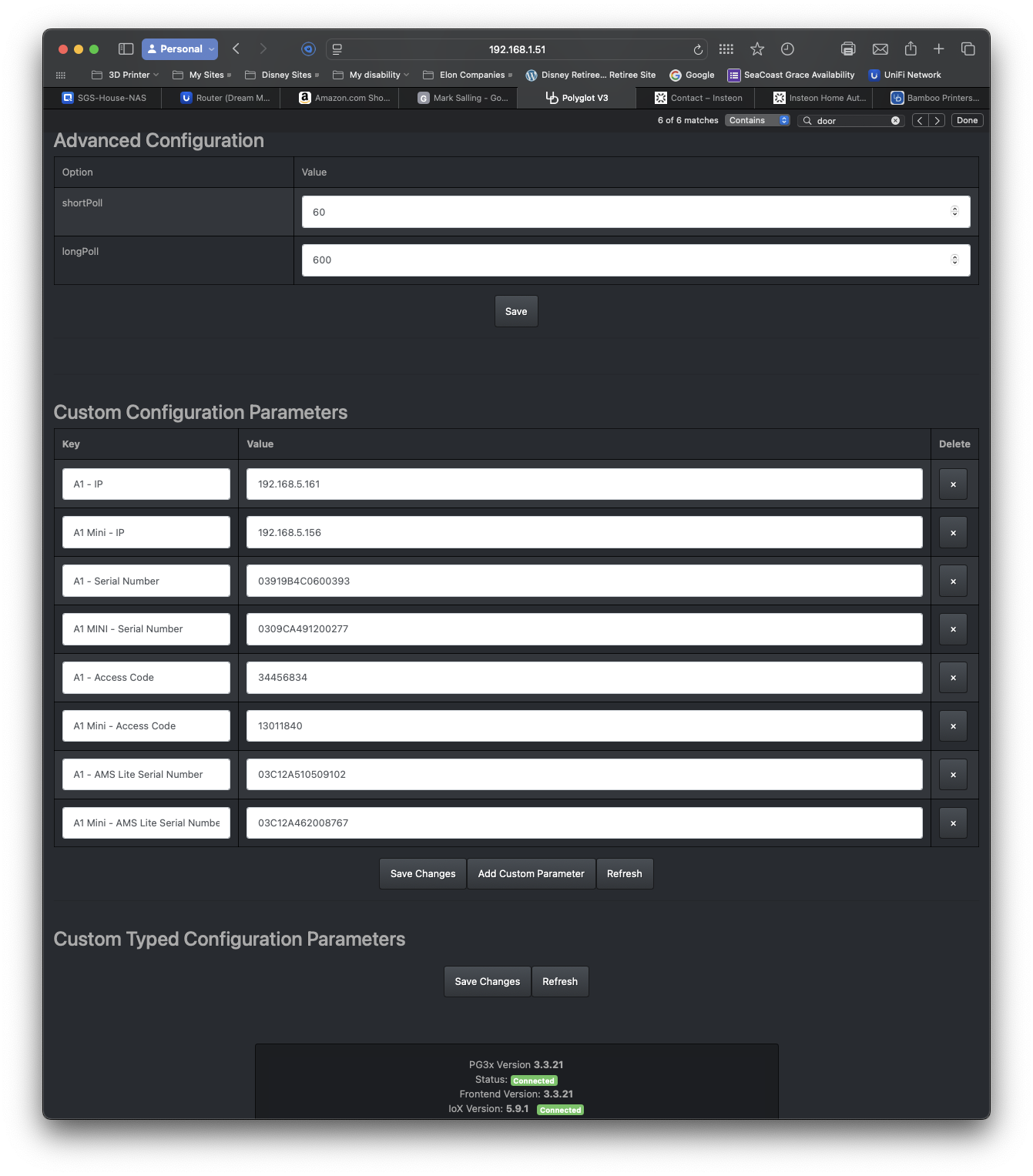Expand the My Sites bookmarks folder
1033x1176 pixels.
coord(202,75)
